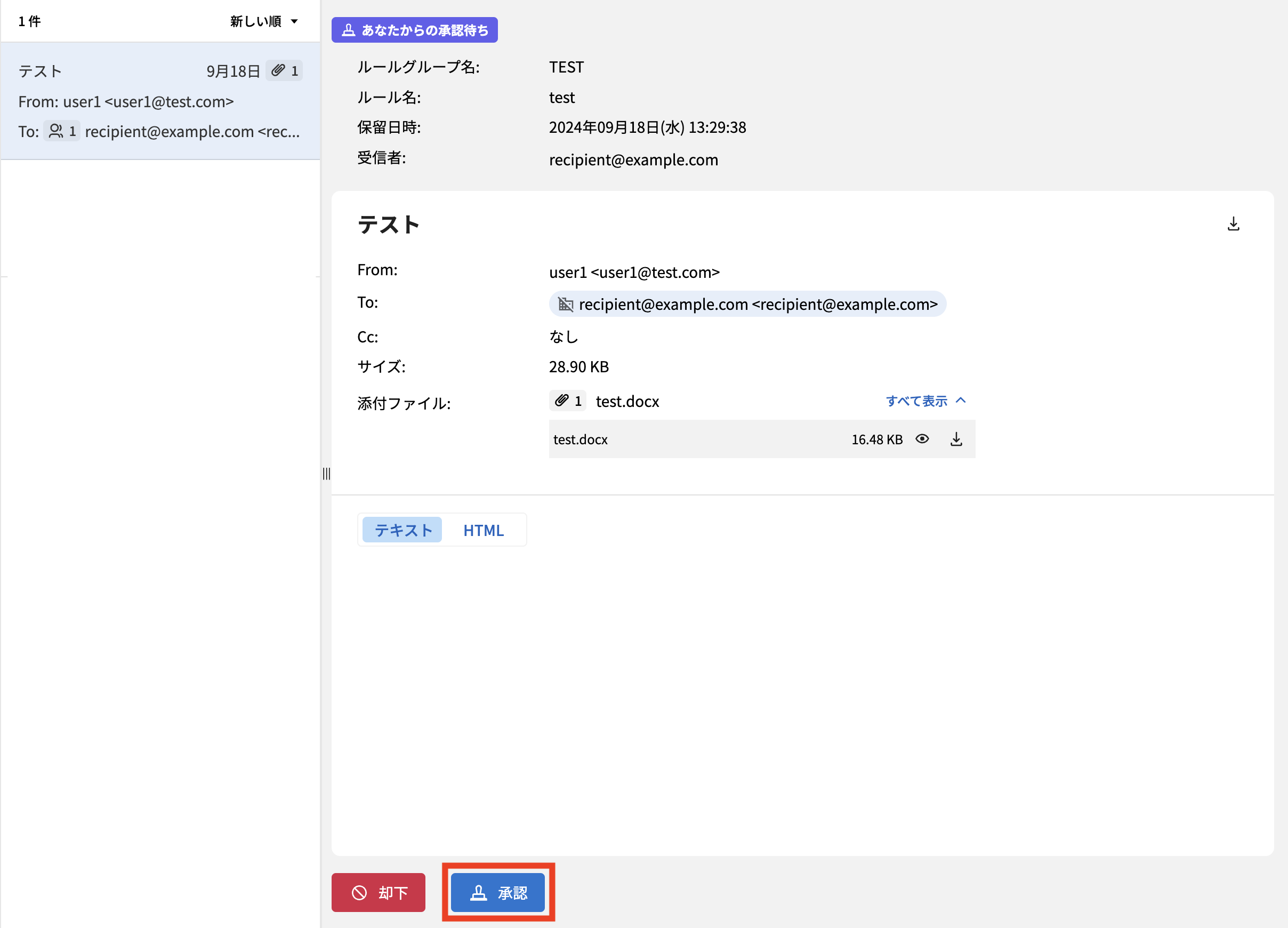The width and height of the screenshot is (1288, 928).
Task: Click the paperclip attachment count in message header
Action: tap(568, 401)
